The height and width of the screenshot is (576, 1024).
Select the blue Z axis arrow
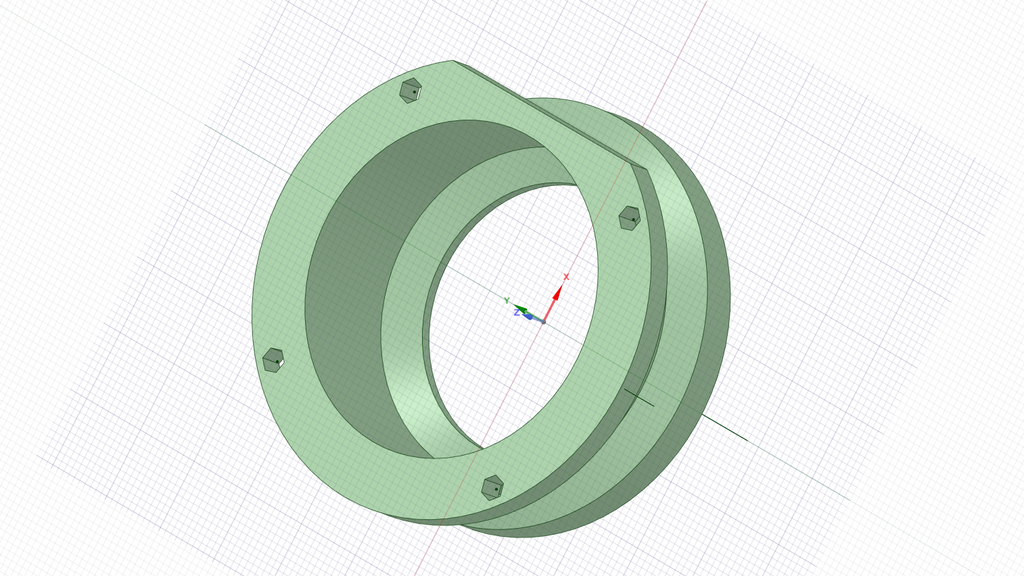click(x=530, y=317)
